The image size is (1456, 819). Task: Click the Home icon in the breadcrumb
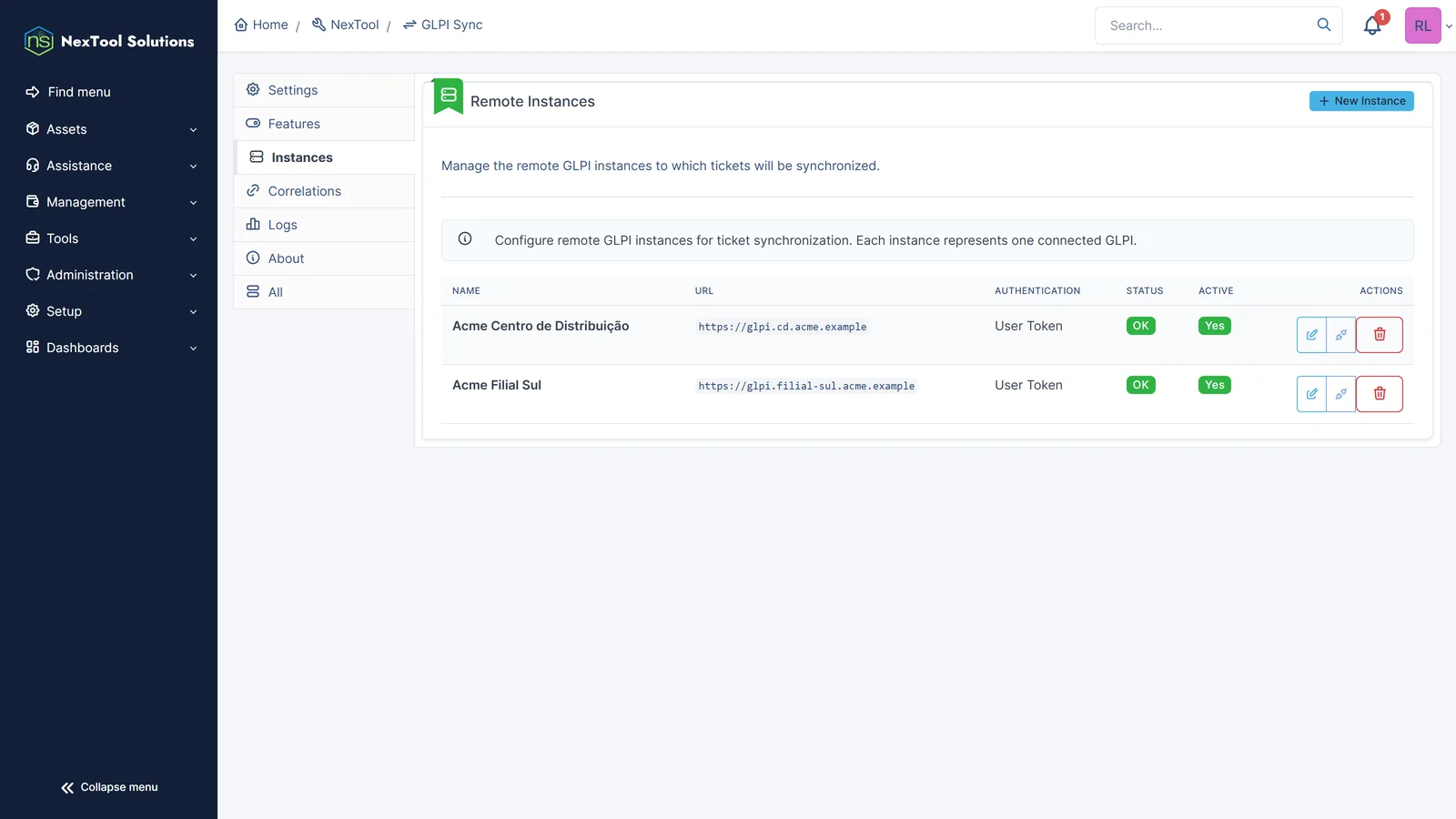point(241,25)
